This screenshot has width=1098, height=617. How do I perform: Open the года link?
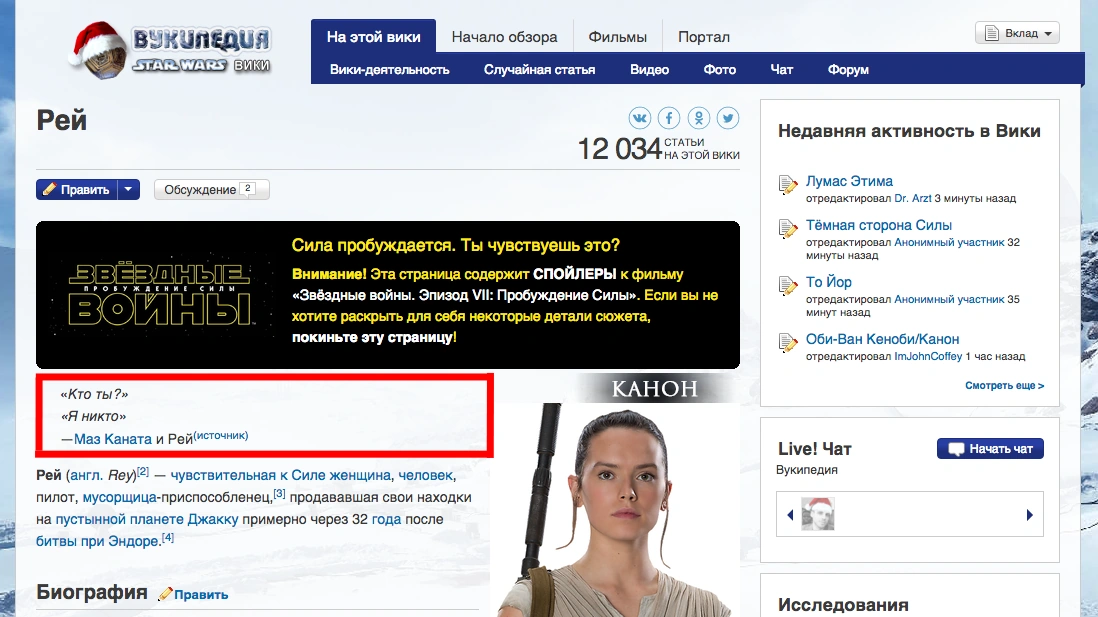coord(387,519)
